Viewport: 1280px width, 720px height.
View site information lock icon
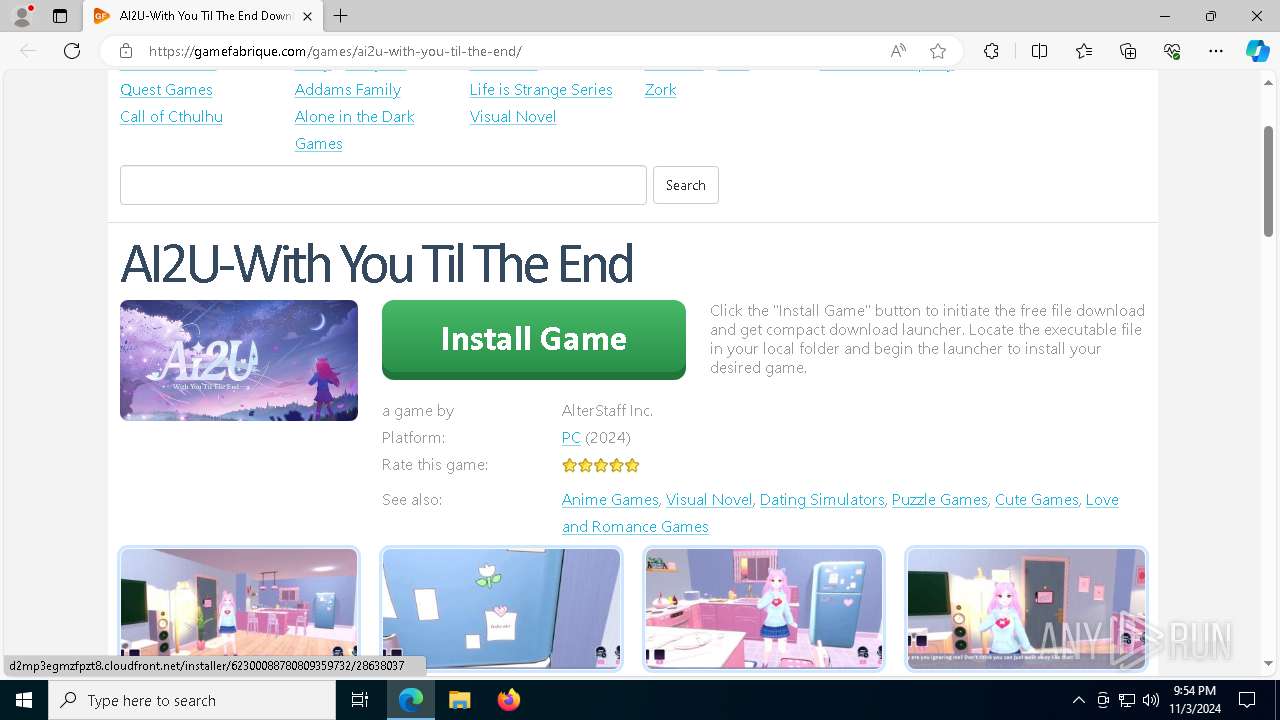[126, 51]
